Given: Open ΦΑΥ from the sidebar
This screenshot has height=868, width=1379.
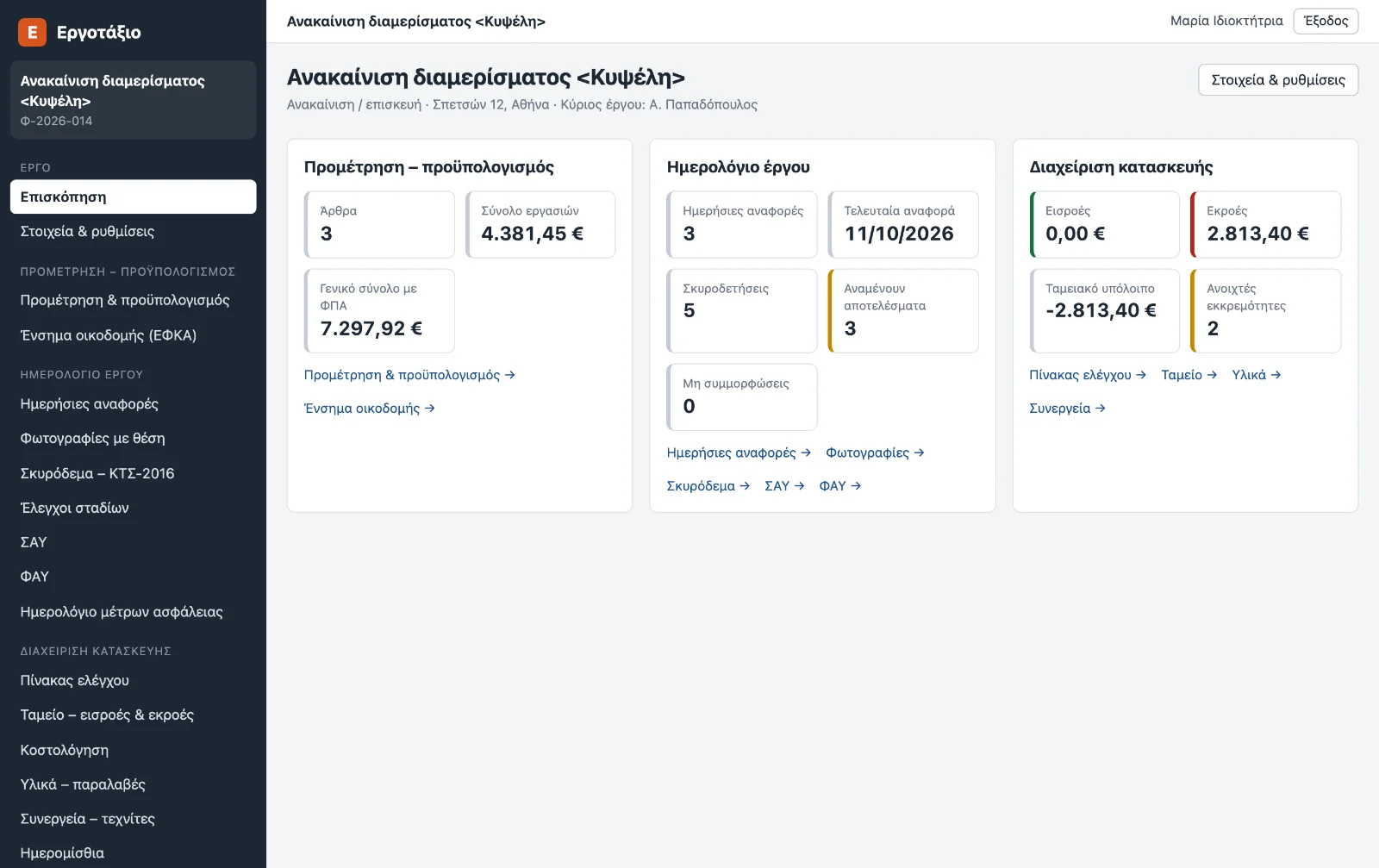Looking at the screenshot, I should (133, 577).
